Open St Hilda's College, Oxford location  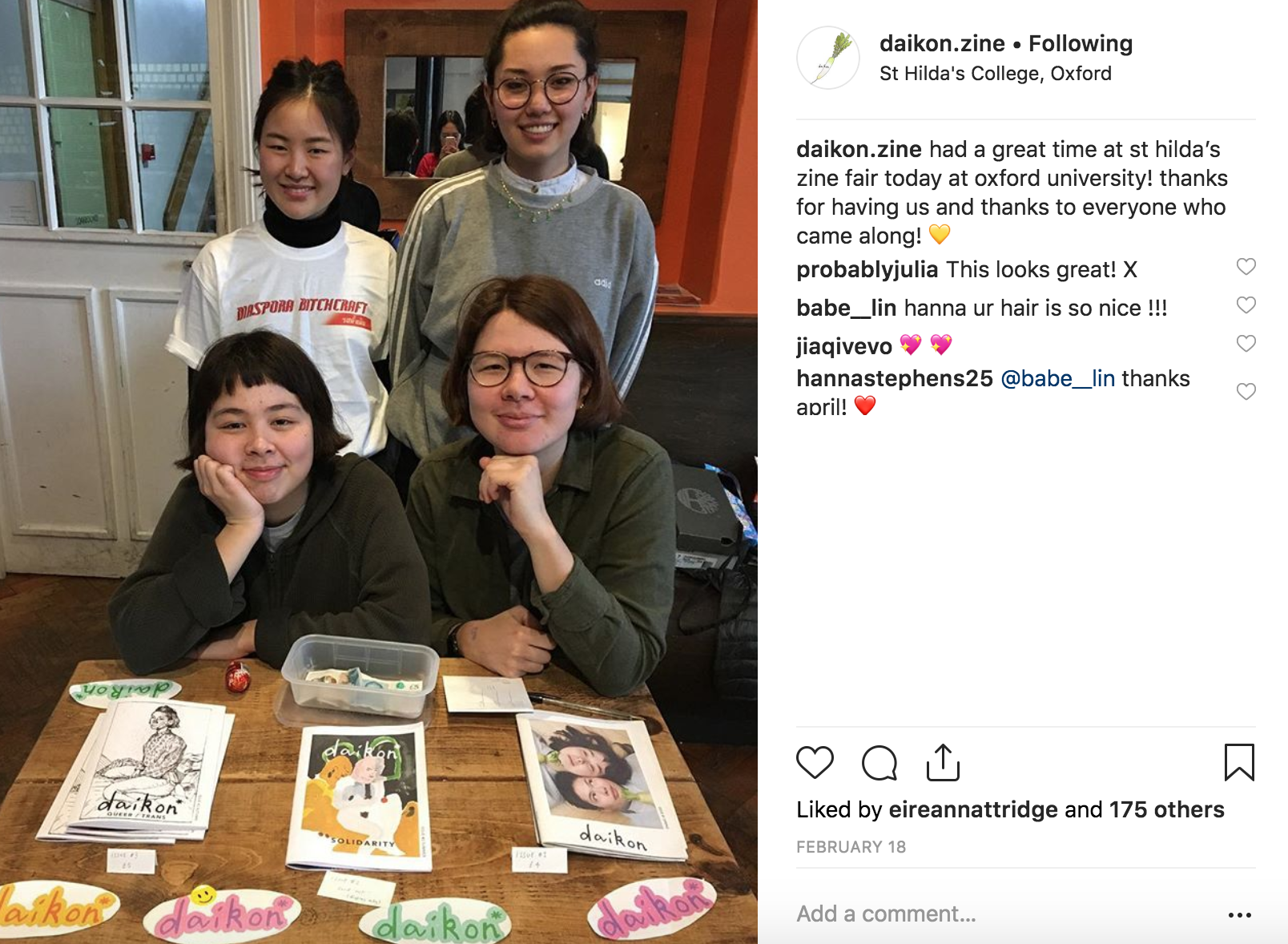pyautogui.click(x=996, y=74)
